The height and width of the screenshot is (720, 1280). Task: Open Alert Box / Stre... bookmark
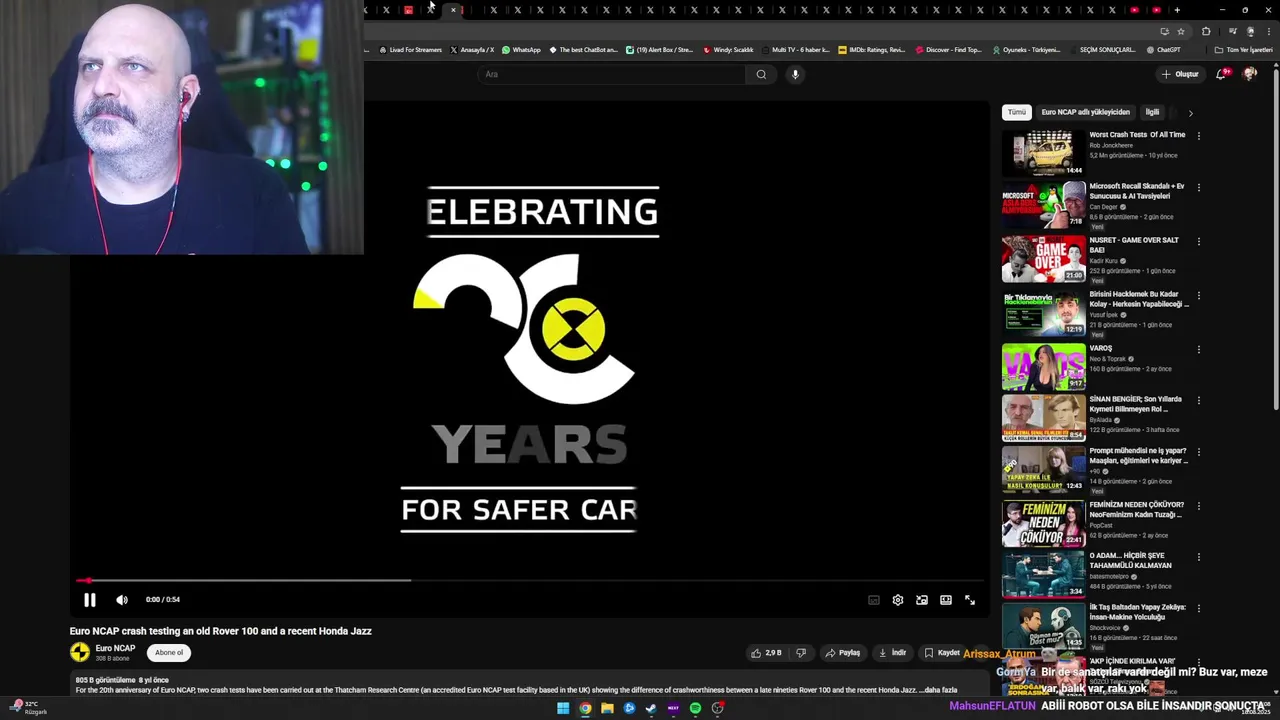[x=659, y=50]
